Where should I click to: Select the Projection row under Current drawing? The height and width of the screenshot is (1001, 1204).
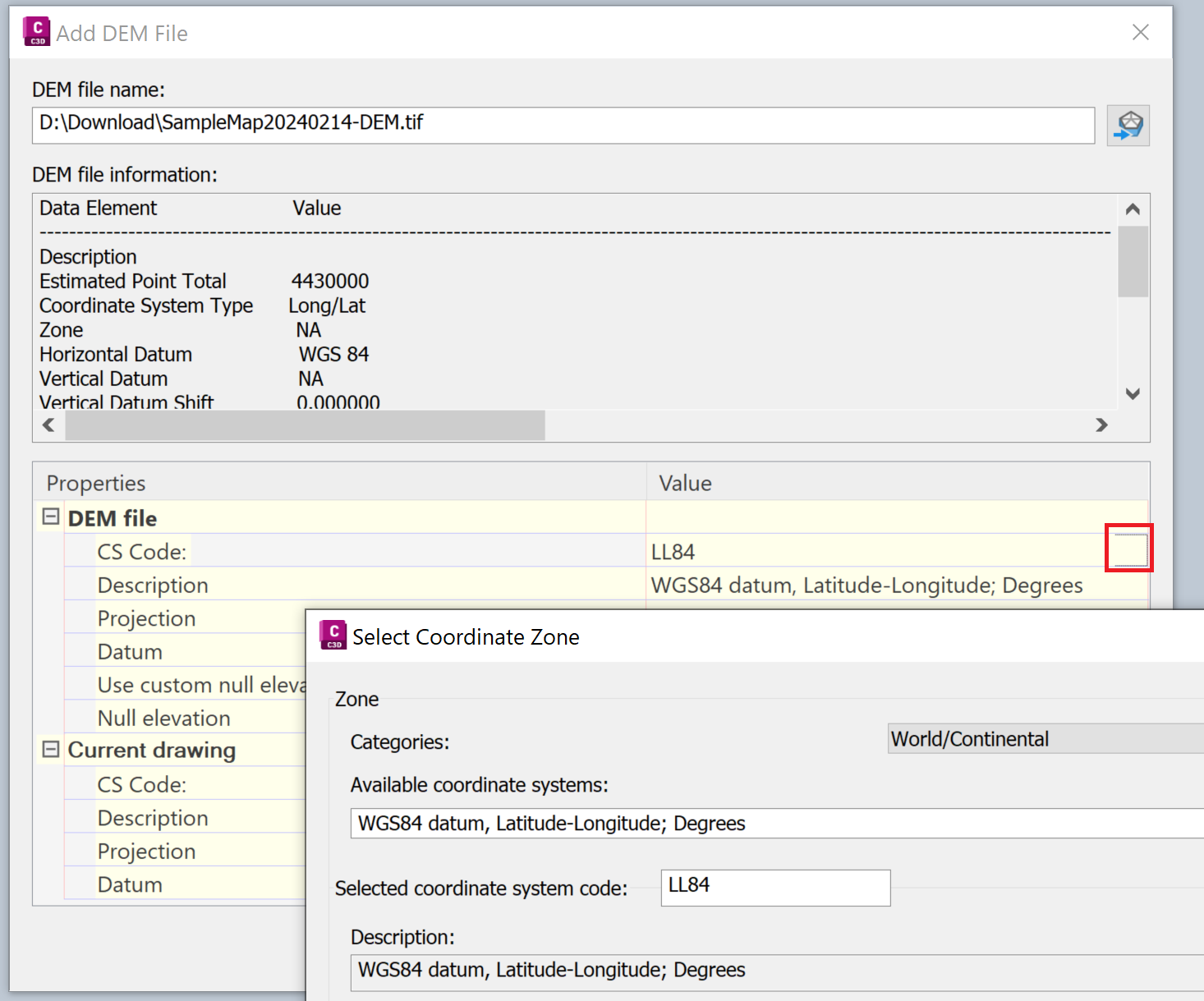tap(185, 851)
